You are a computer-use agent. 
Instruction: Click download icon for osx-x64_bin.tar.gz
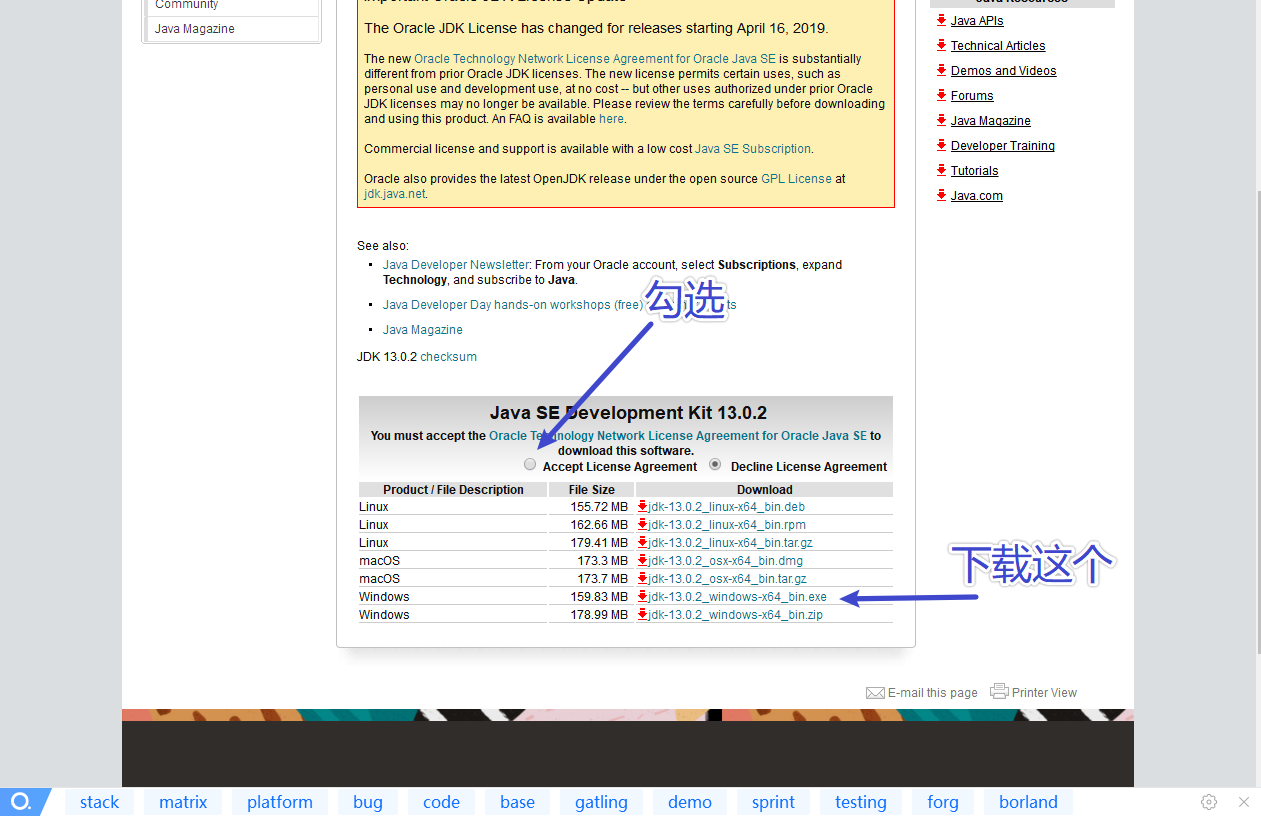click(642, 578)
